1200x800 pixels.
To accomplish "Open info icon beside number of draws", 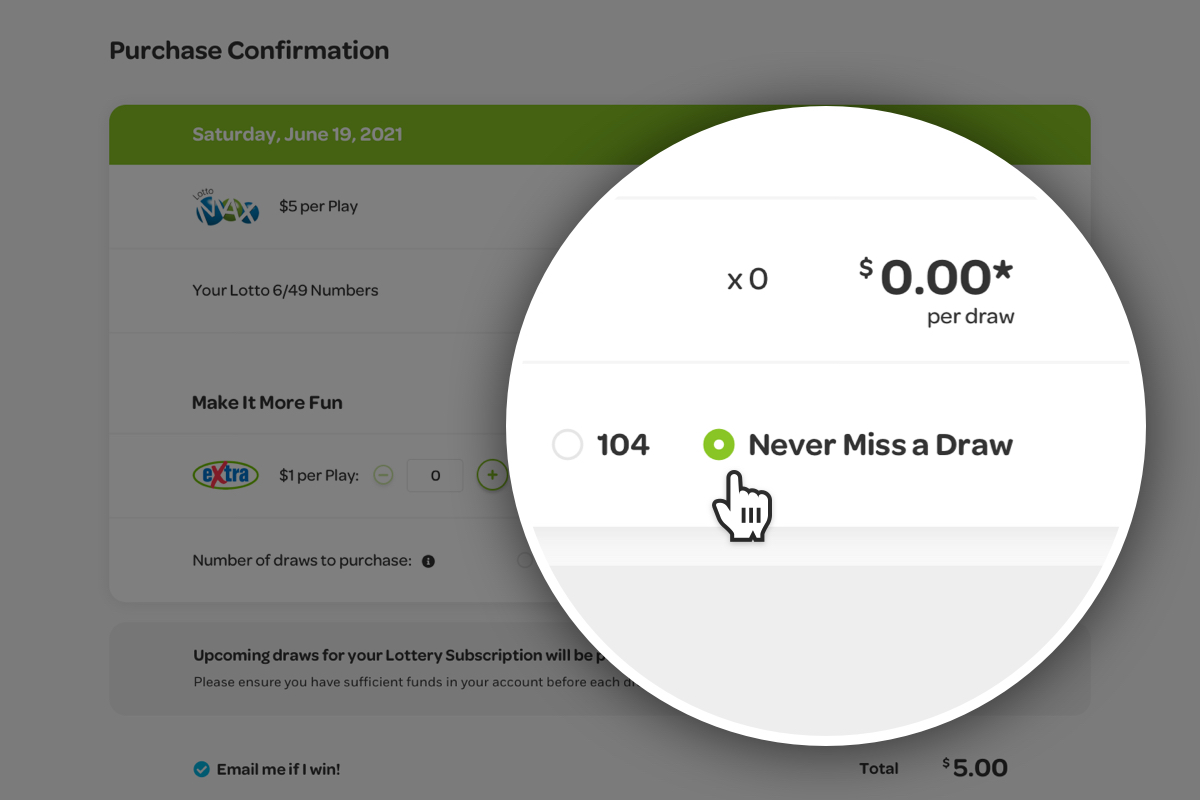I will 428,561.
